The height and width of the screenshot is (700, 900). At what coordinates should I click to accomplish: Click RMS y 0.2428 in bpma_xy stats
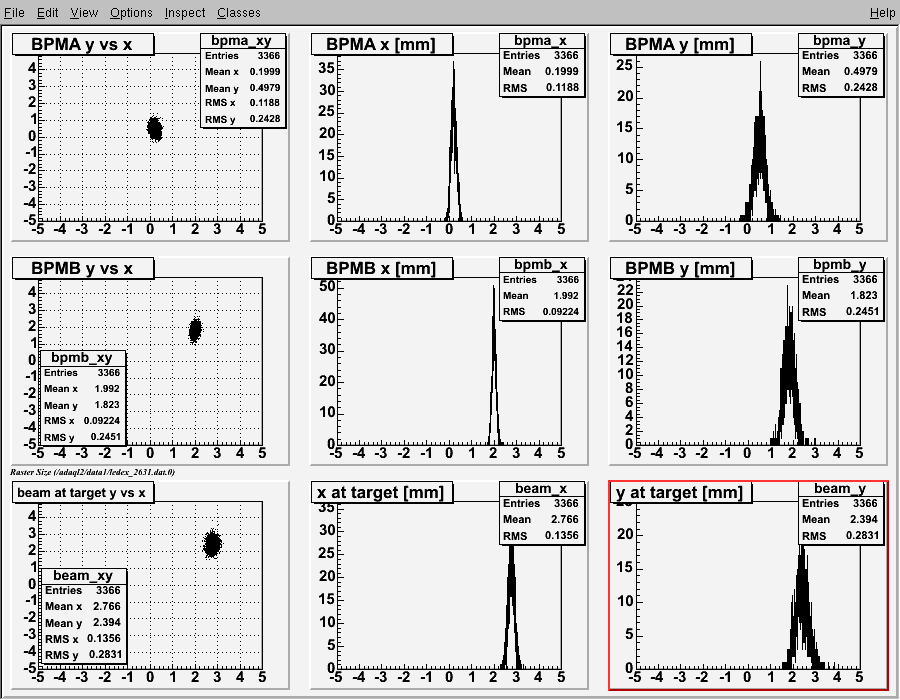[243, 119]
